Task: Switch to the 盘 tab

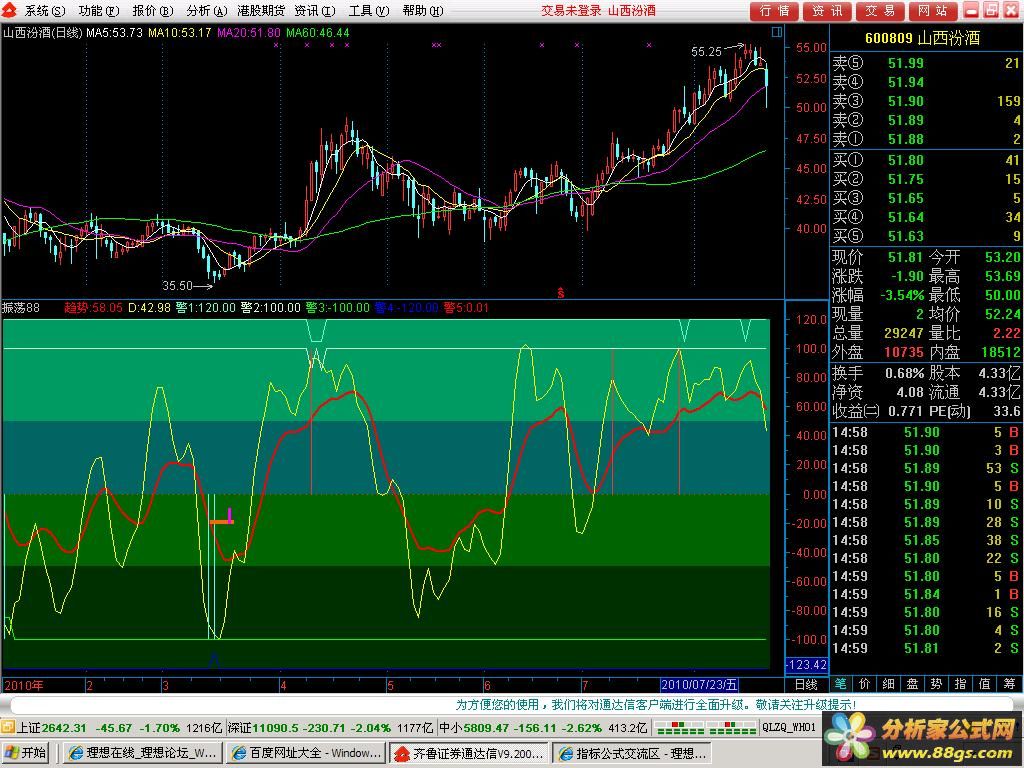Action: (x=912, y=684)
